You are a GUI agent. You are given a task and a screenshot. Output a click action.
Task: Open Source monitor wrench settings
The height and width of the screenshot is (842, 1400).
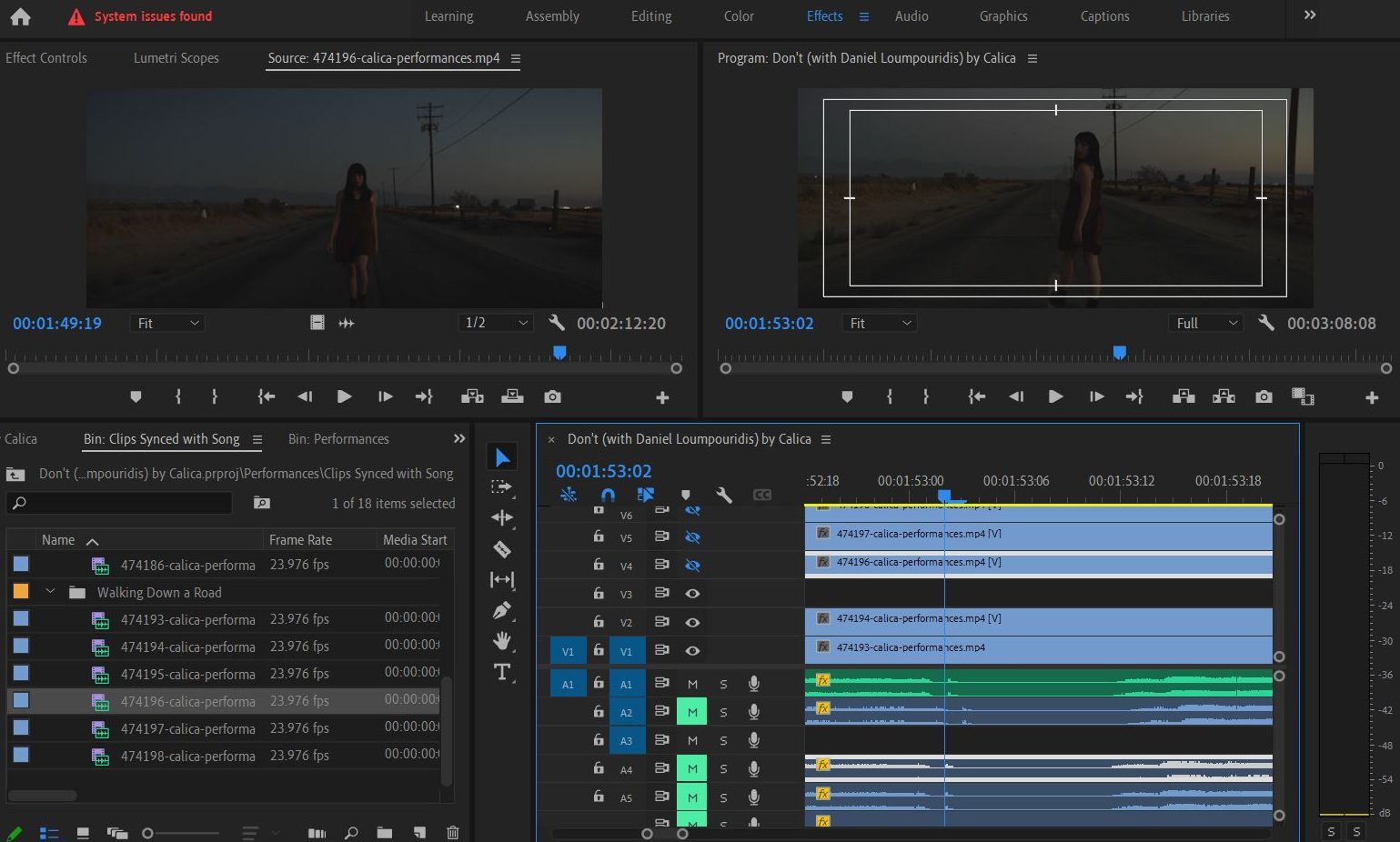coord(557,323)
